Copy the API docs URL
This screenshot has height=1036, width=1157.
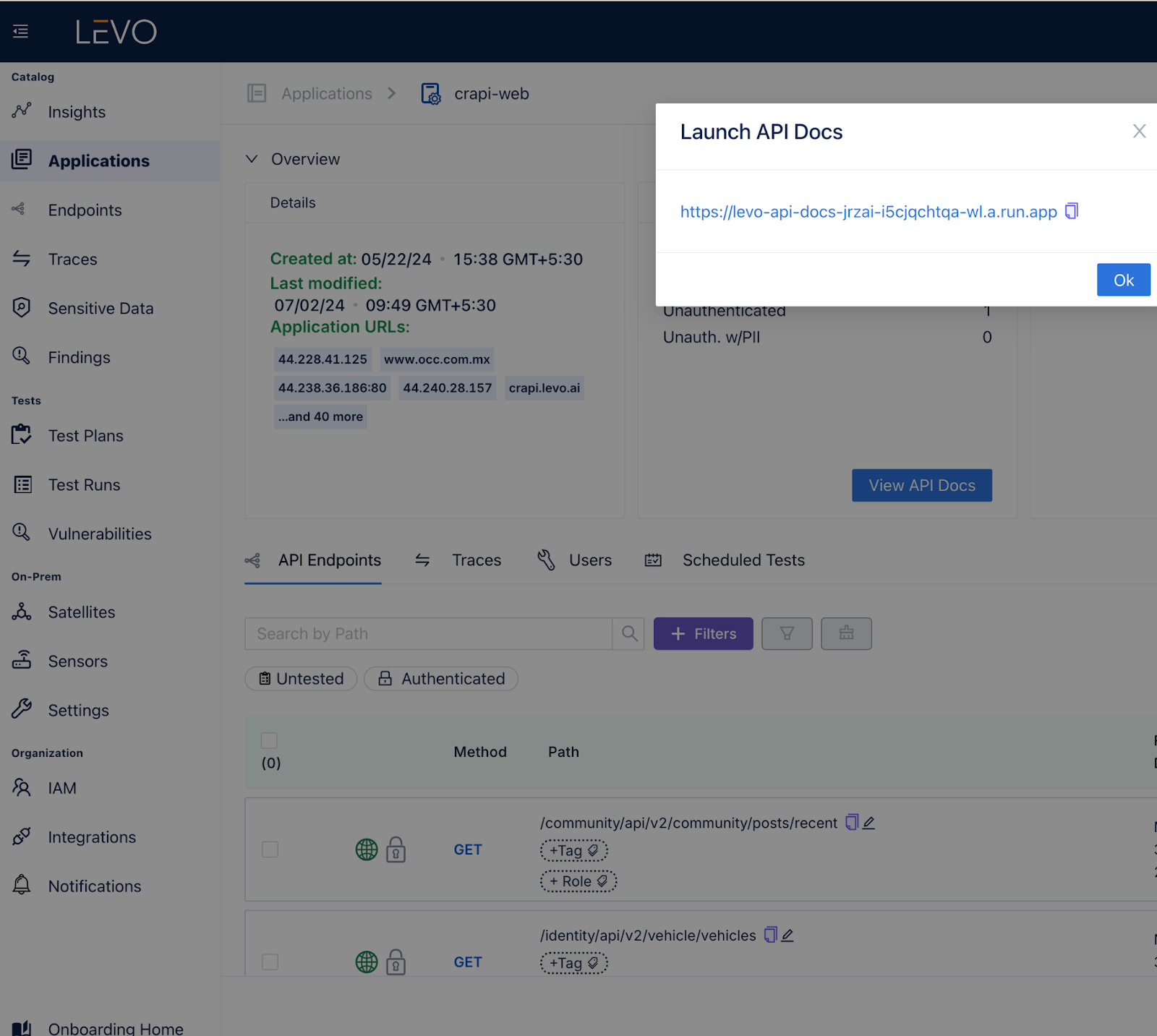(1072, 211)
